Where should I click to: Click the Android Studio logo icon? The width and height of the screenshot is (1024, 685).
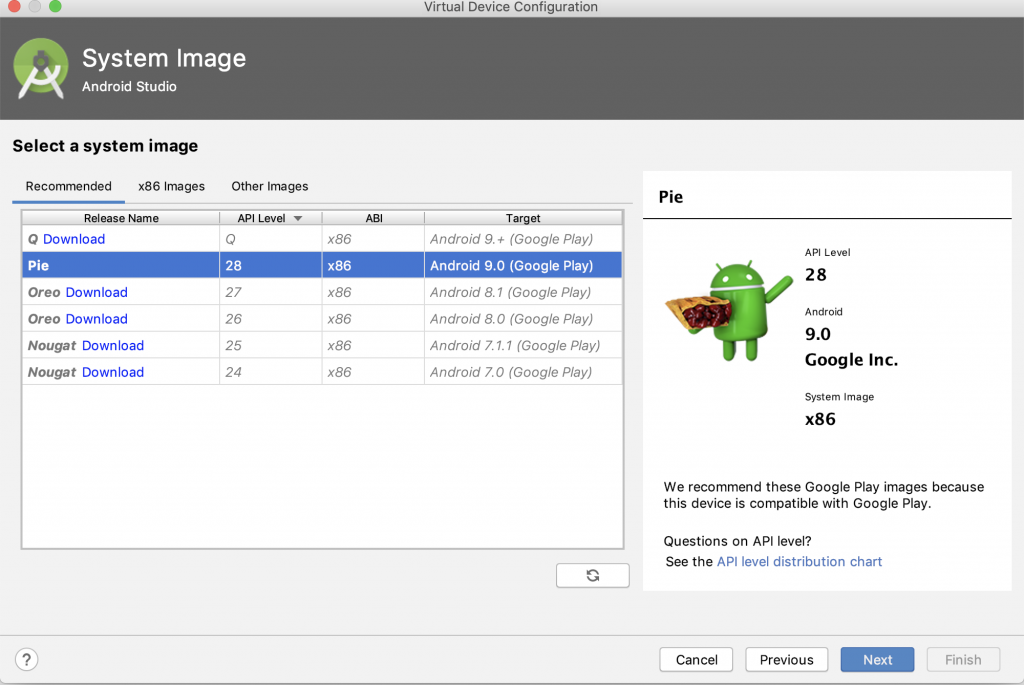point(41,68)
